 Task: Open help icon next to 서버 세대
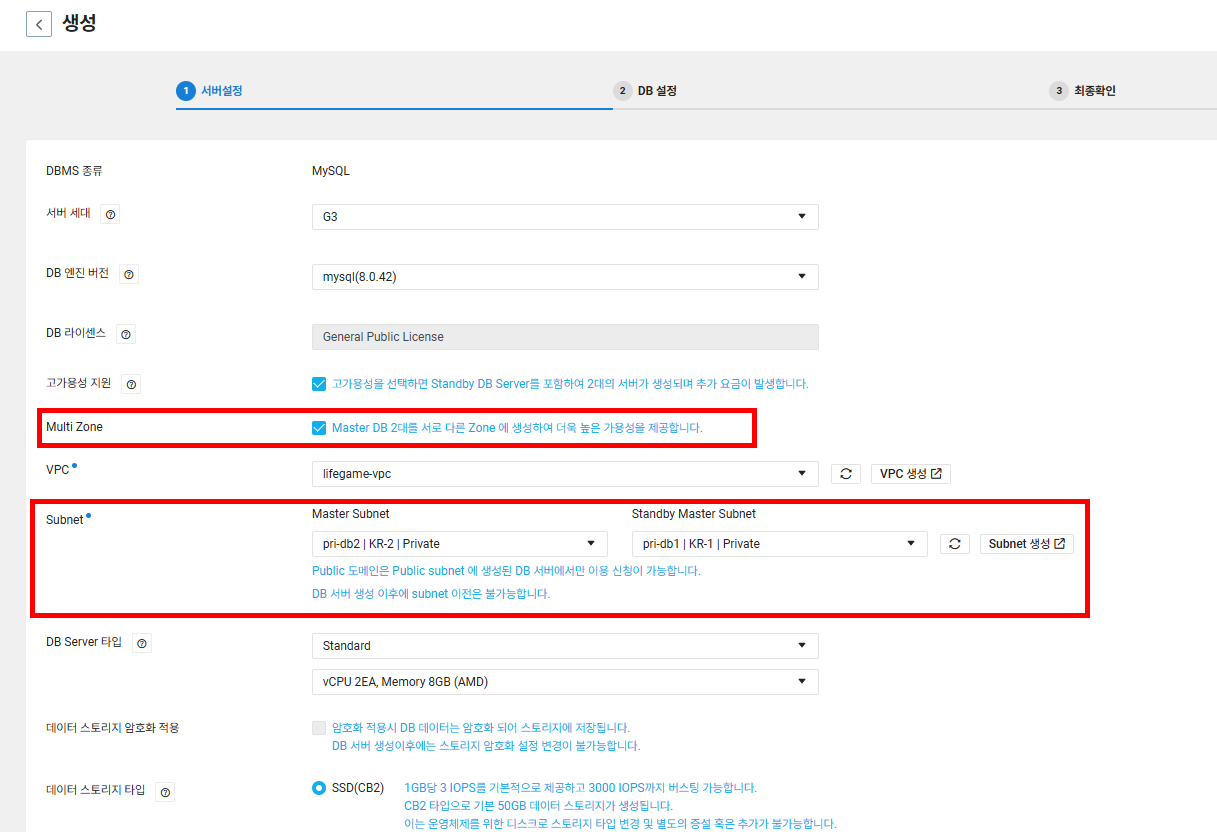(x=110, y=214)
